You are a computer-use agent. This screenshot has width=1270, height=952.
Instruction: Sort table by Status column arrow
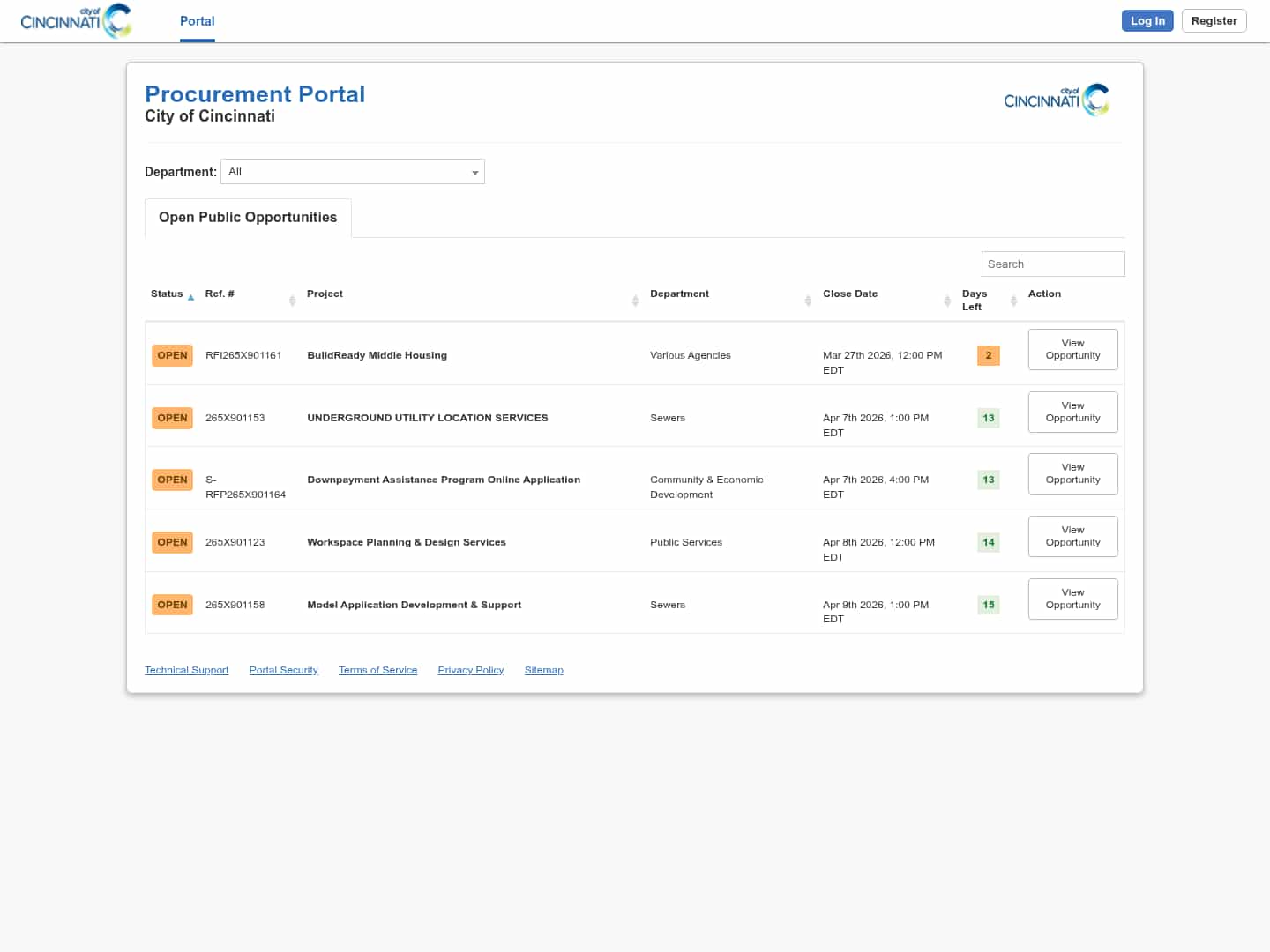pos(190,298)
